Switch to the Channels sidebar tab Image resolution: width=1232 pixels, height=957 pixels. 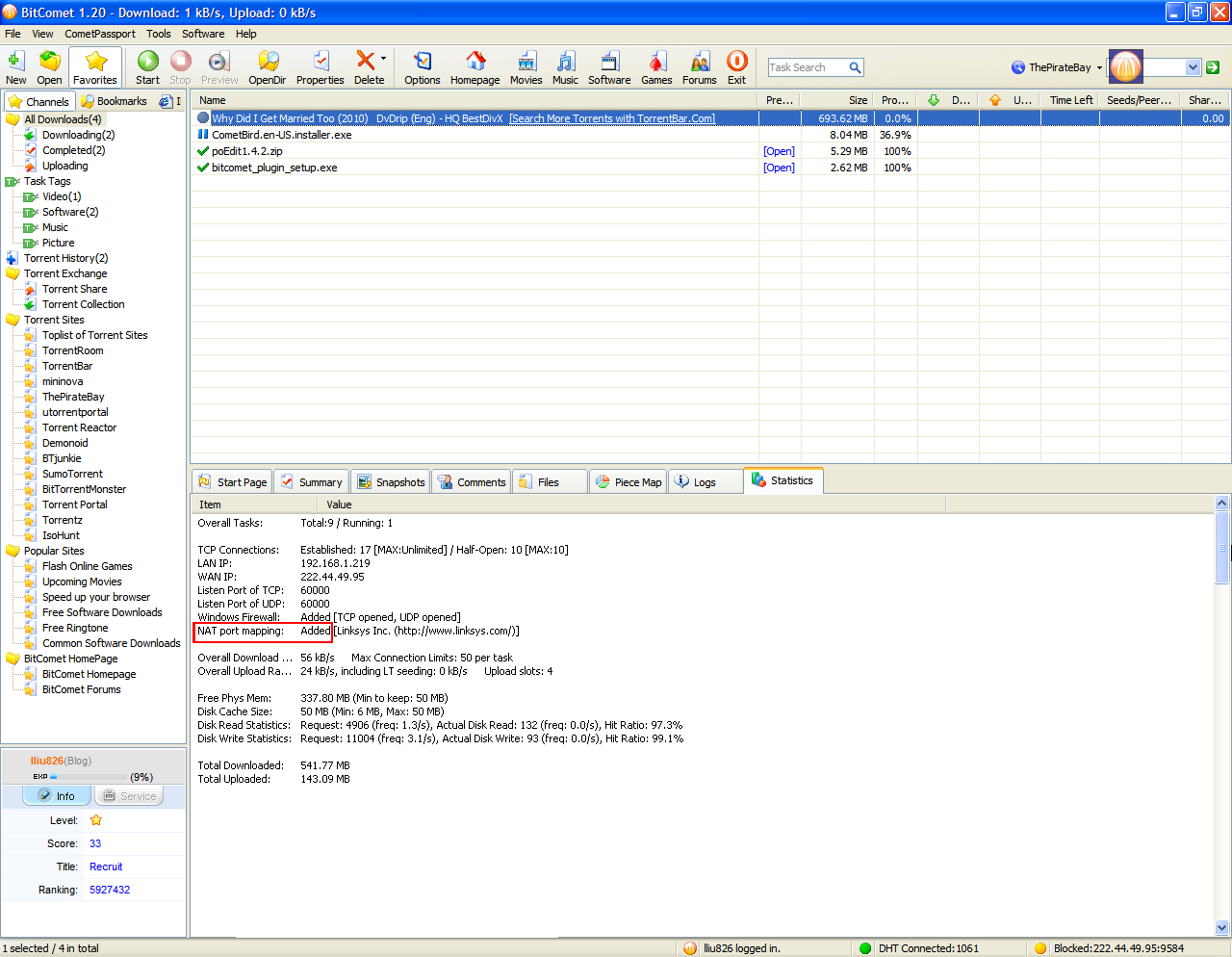[x=38, y=101]
